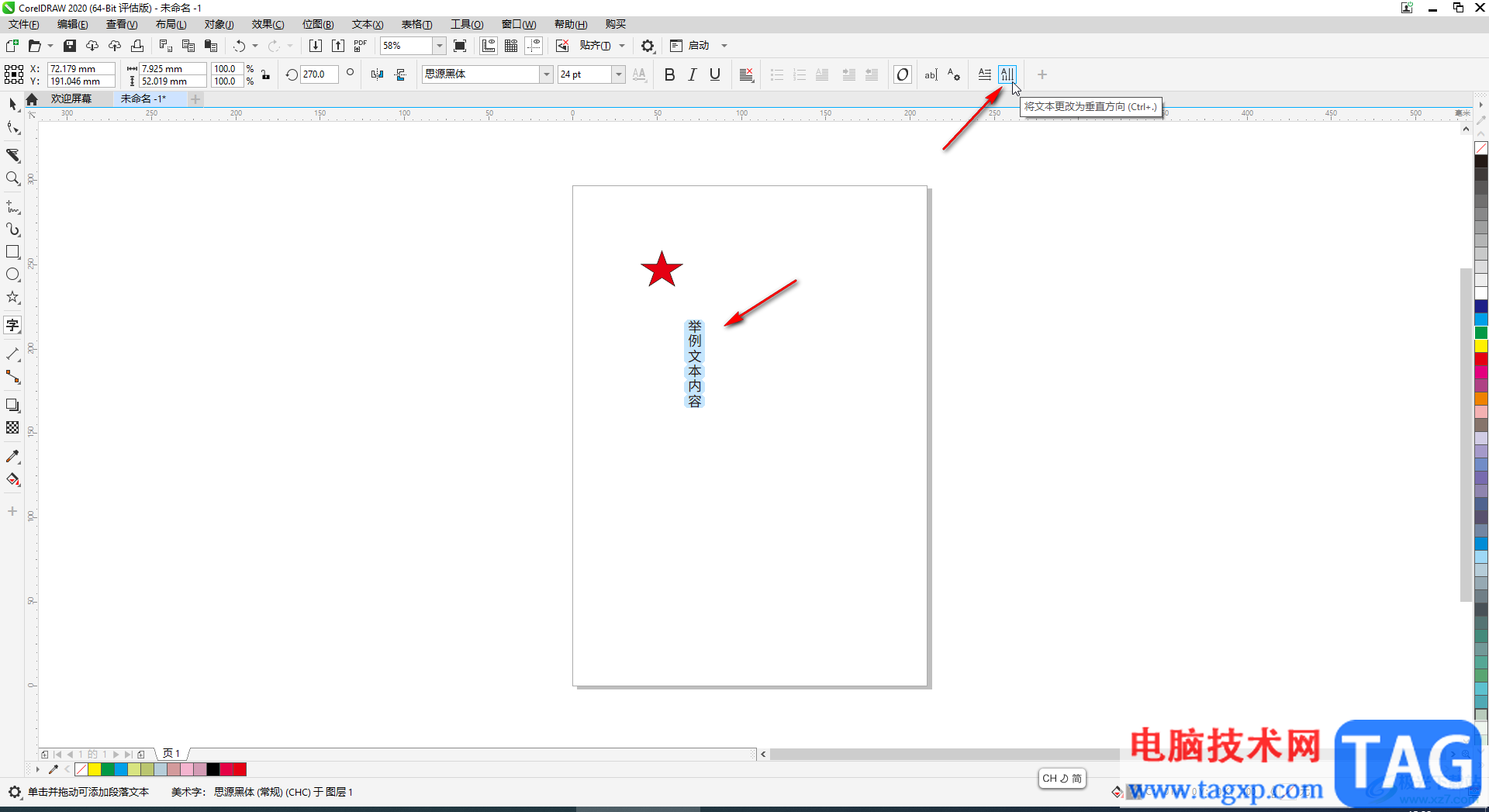
Task: Select the Drop Shadow tool
Action: (x=12, y=405)
